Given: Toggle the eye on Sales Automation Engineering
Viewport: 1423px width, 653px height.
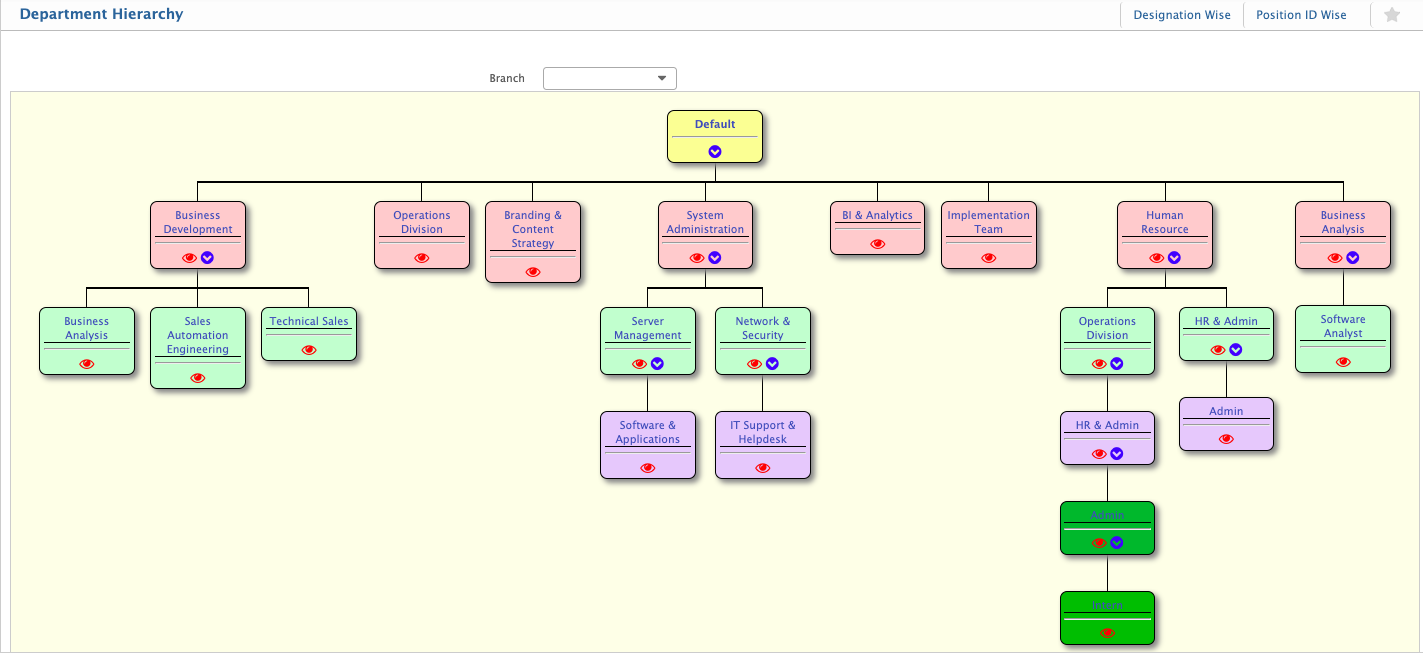Looking at the screenshot, I should [198, 378].
